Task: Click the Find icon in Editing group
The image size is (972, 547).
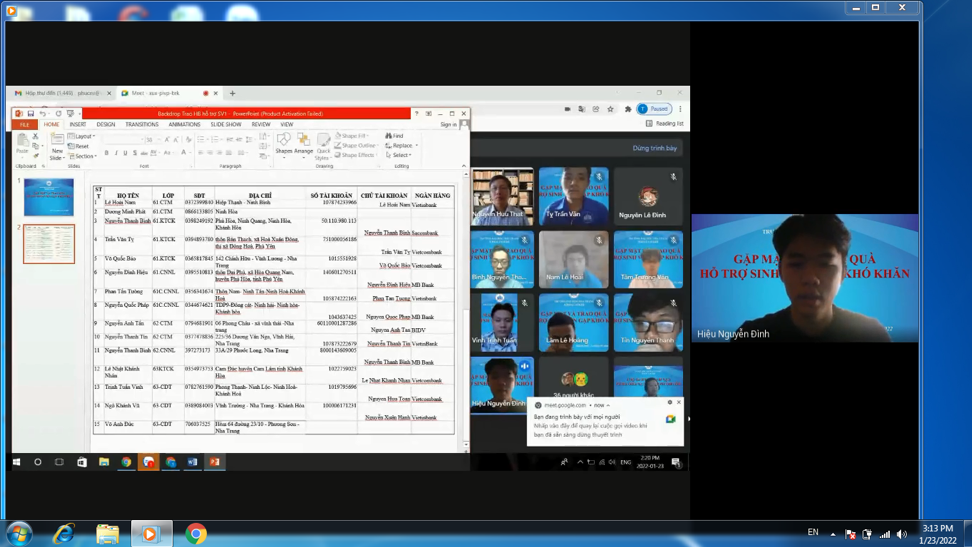Action: click(394, 136)
